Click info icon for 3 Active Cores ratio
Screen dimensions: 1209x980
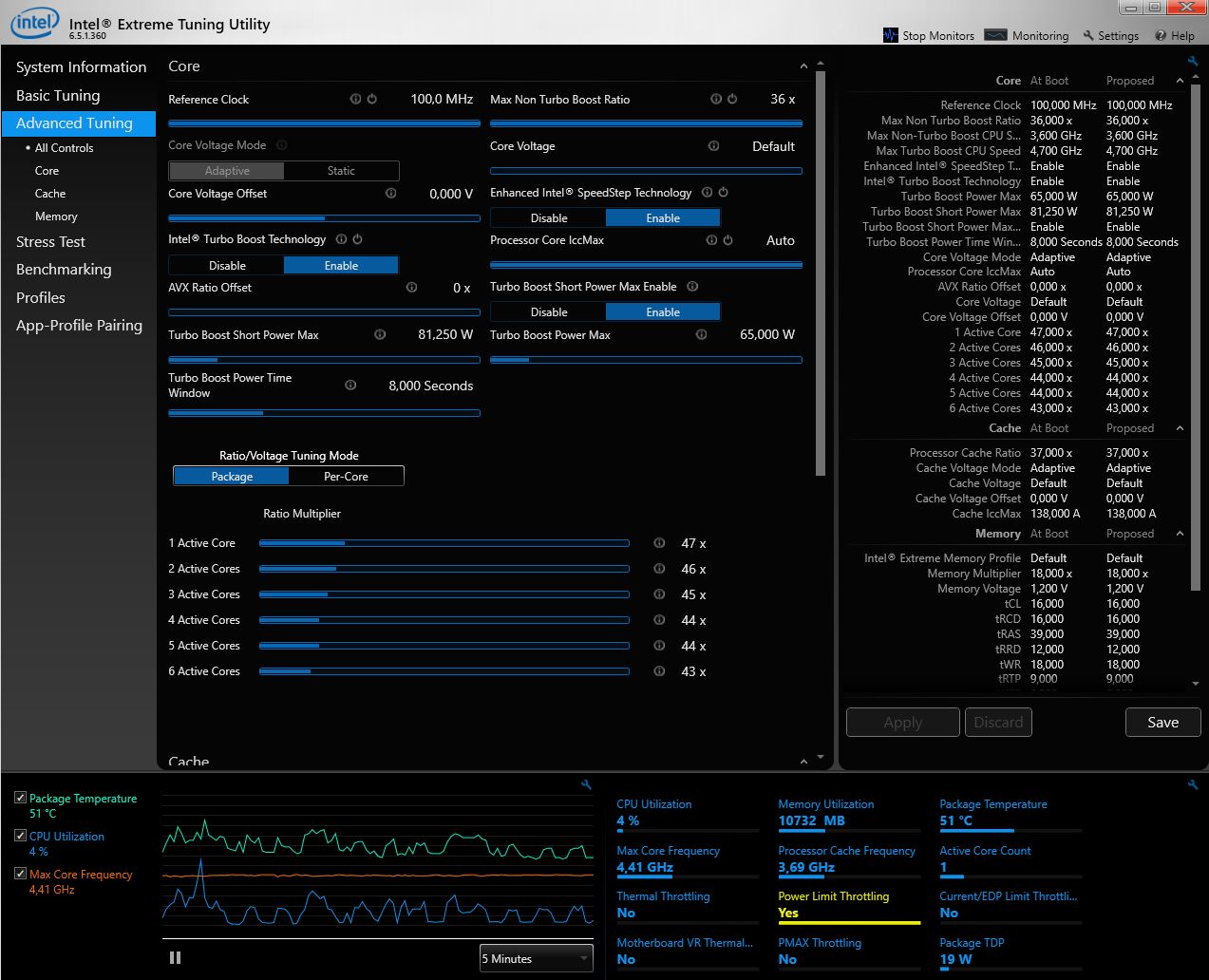coord(659,594)
